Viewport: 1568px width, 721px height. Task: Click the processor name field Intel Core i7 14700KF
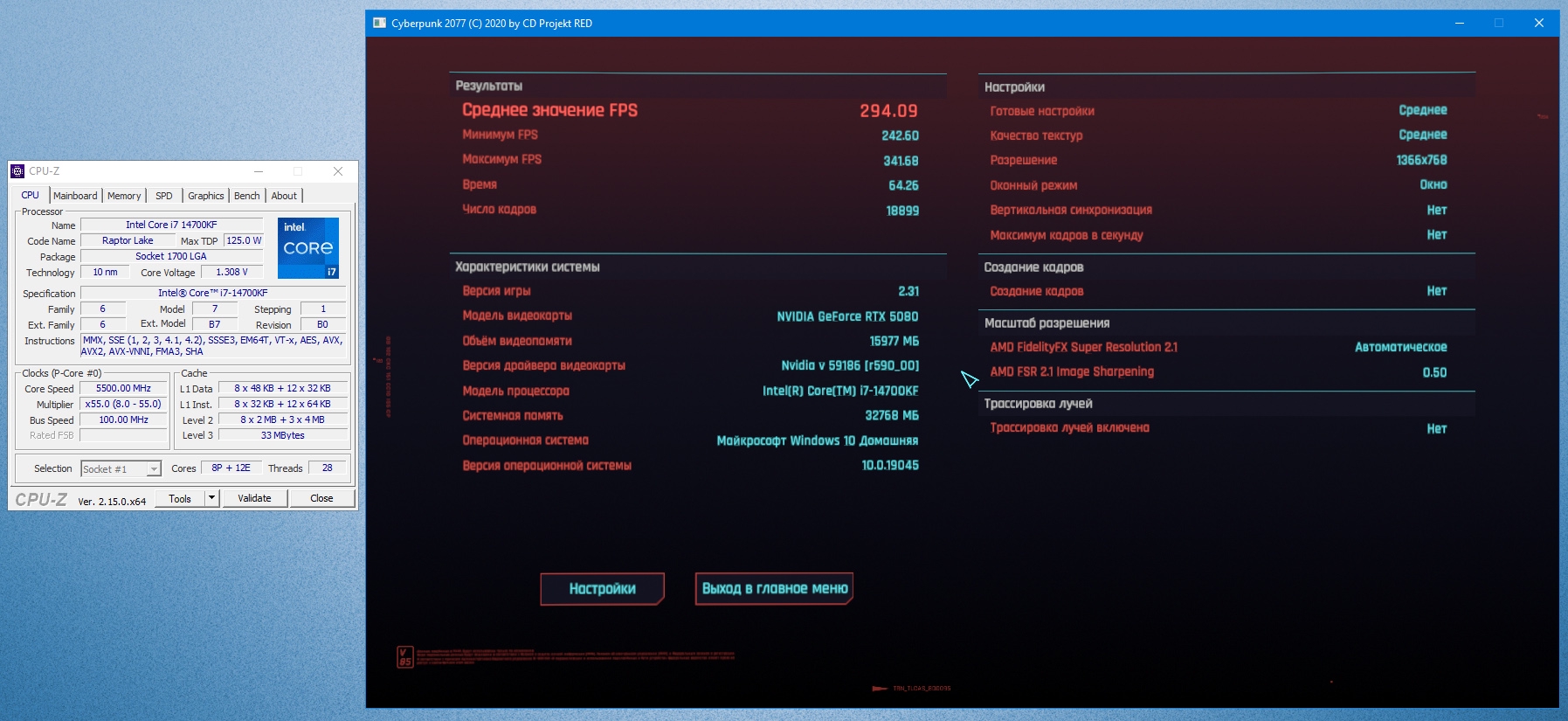(x=171, y=225)
